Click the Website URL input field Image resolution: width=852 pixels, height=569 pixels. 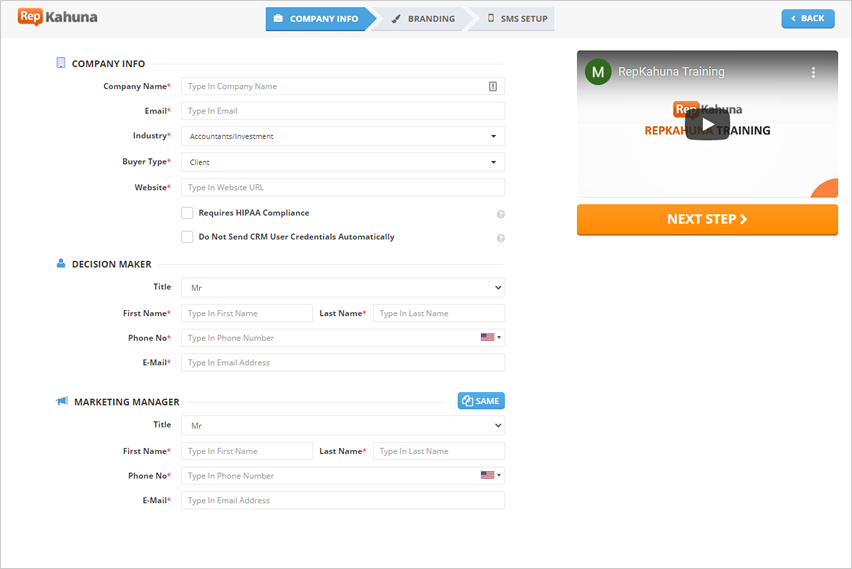(x=342, y=188)
